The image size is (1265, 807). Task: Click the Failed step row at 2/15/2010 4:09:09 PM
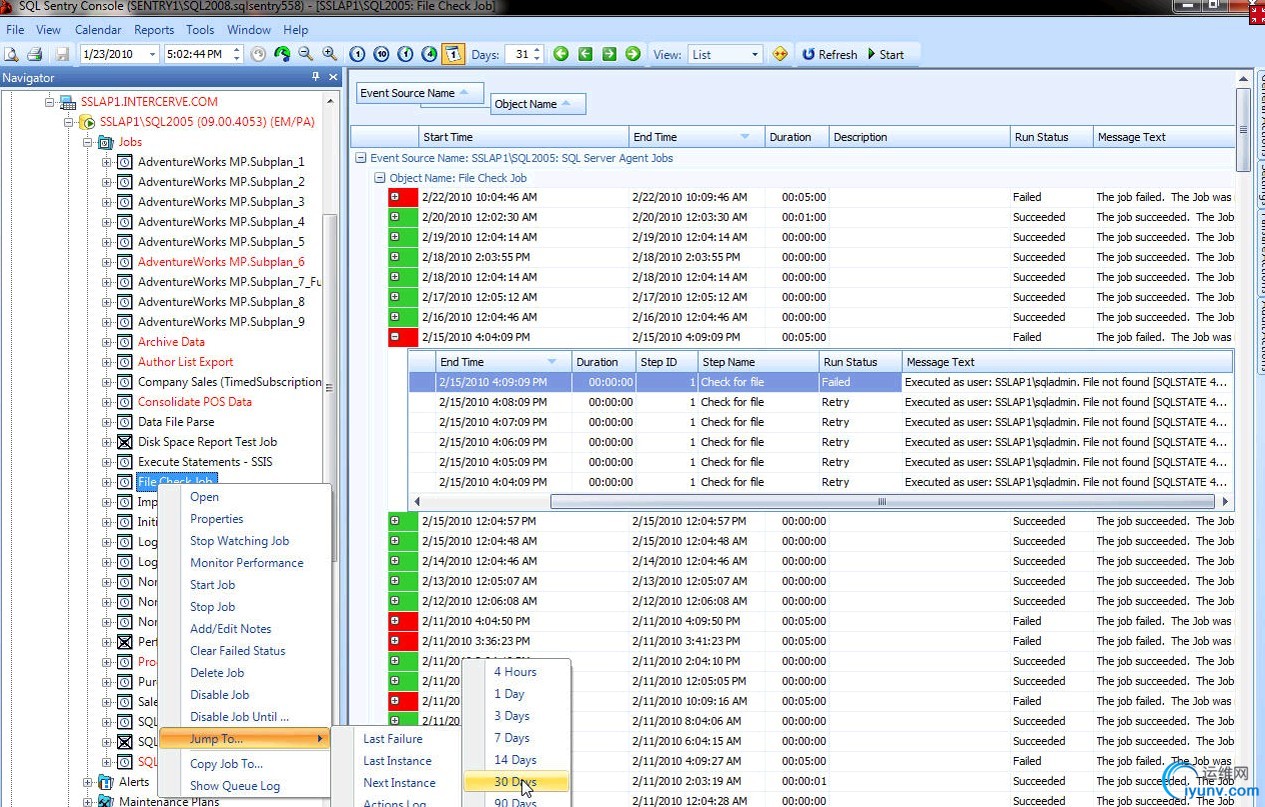pyautogui.click(x=820, y=382)
